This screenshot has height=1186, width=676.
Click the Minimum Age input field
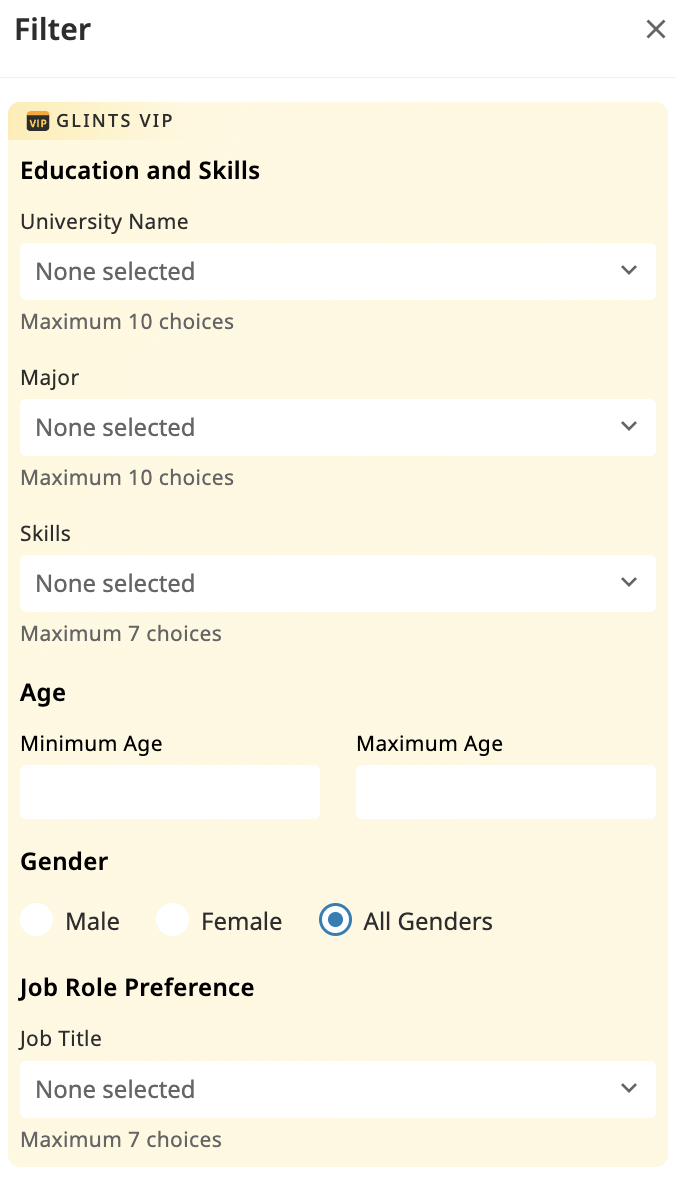point(169,791)
